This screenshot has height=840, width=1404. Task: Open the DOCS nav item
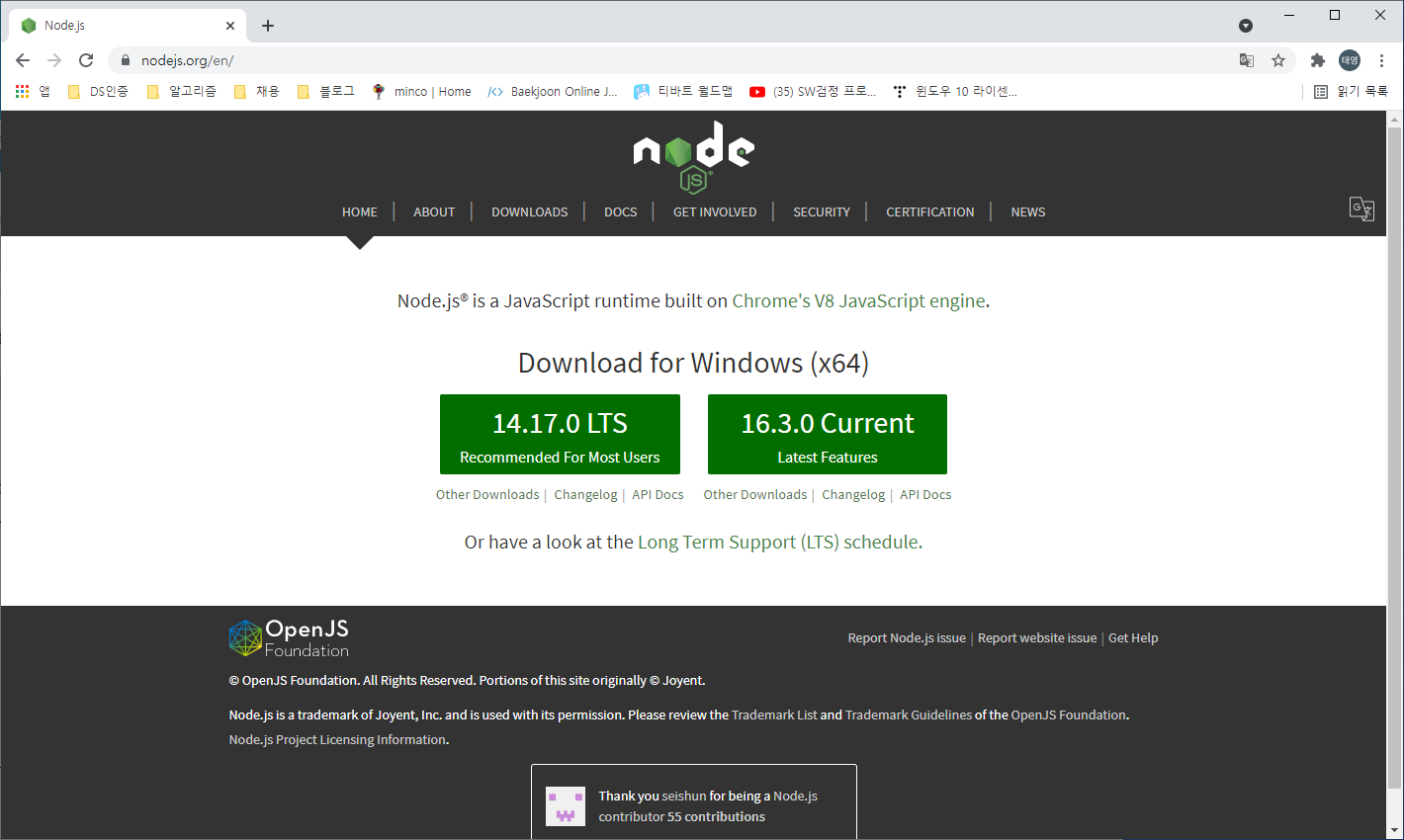(x=621, y=211)
